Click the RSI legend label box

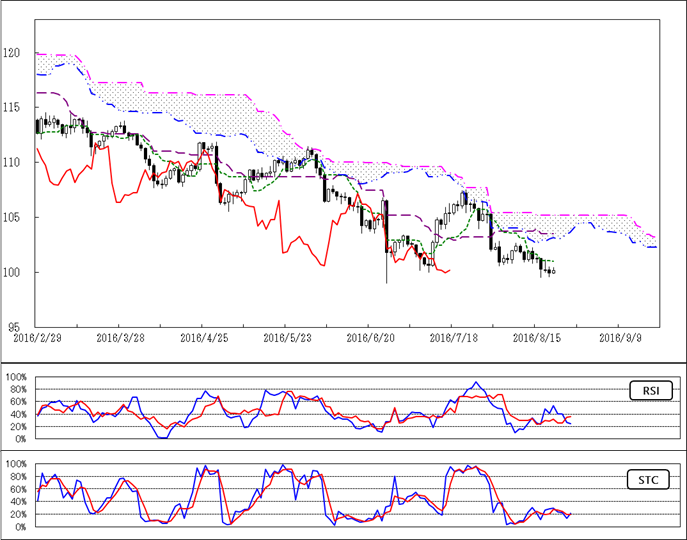coord(649,390)
